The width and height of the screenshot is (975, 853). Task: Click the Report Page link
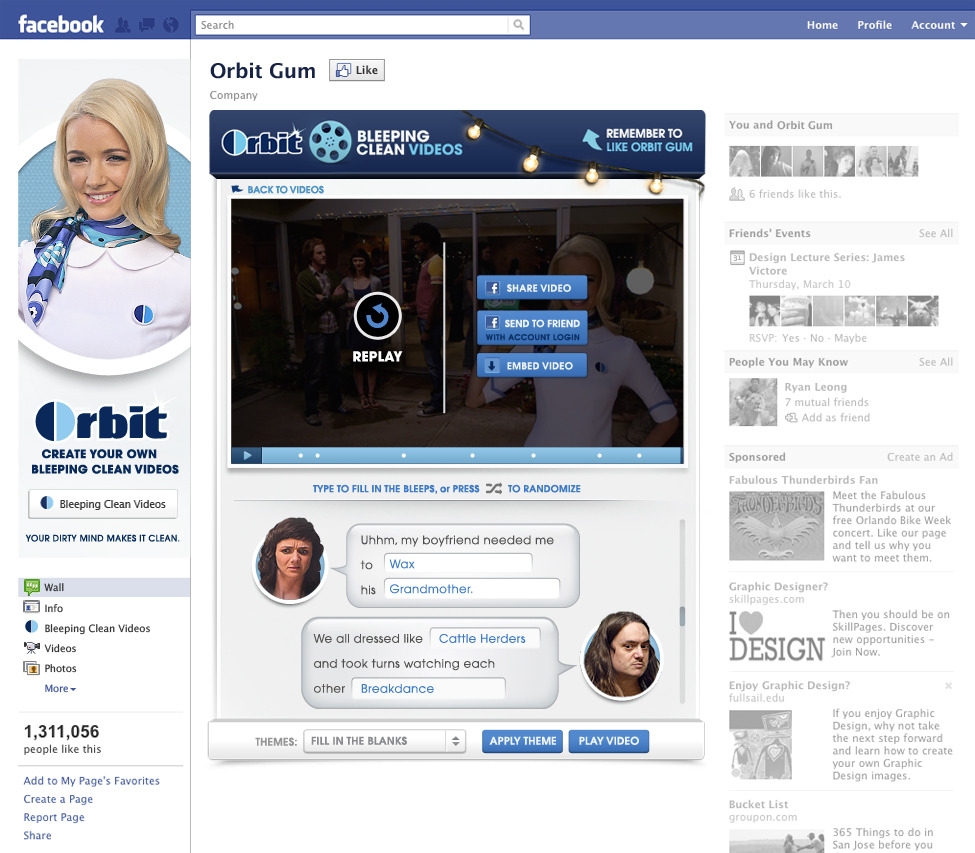pyautogui.click(x=54, y=817)
